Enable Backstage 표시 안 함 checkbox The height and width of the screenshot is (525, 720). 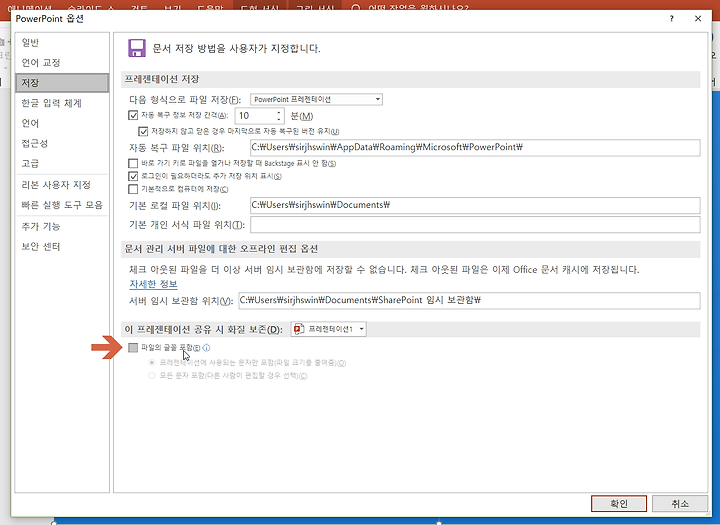click(133, 163)
